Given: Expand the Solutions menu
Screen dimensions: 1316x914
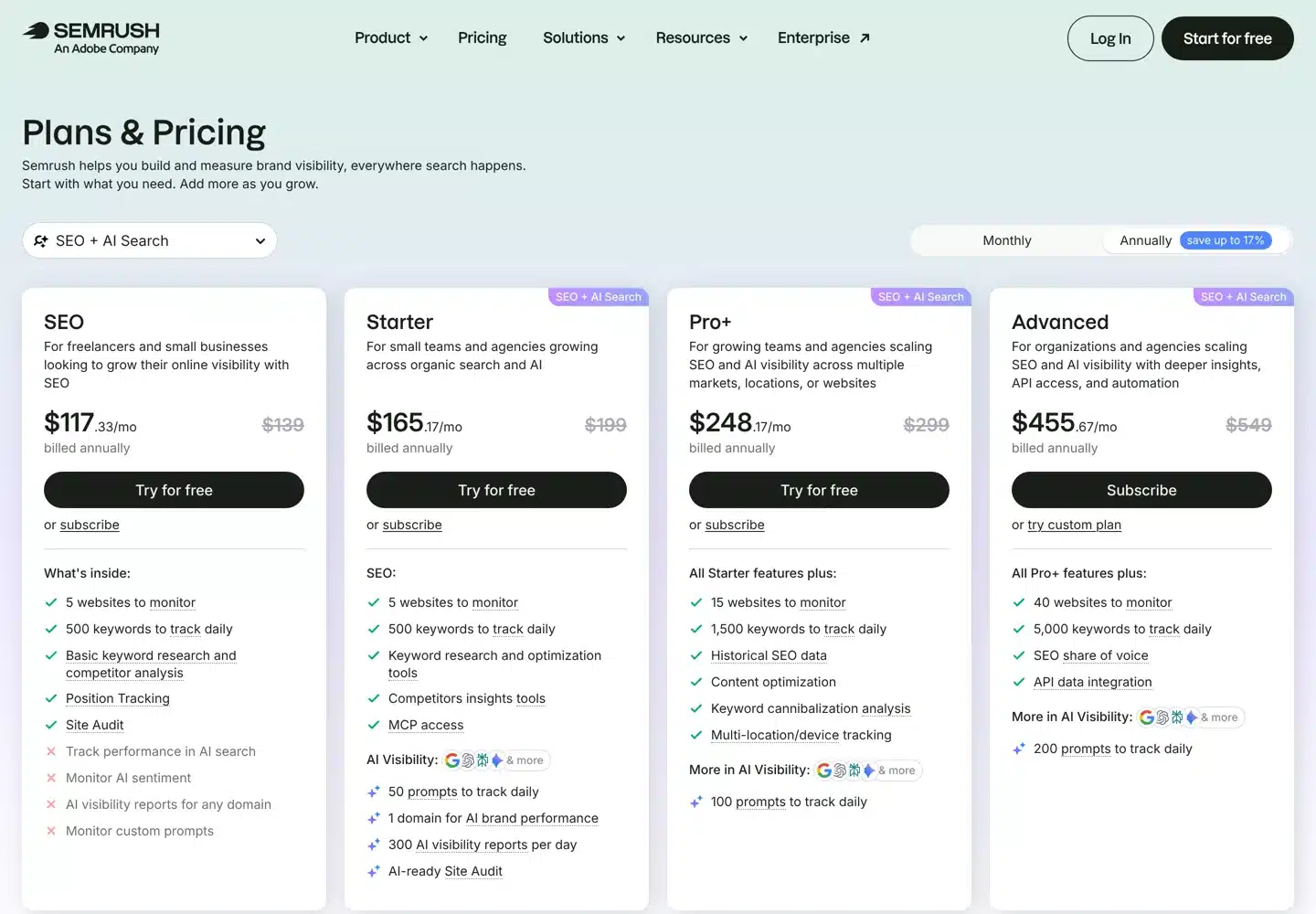Looking at the screenshot, I should [x=584, y=37].
